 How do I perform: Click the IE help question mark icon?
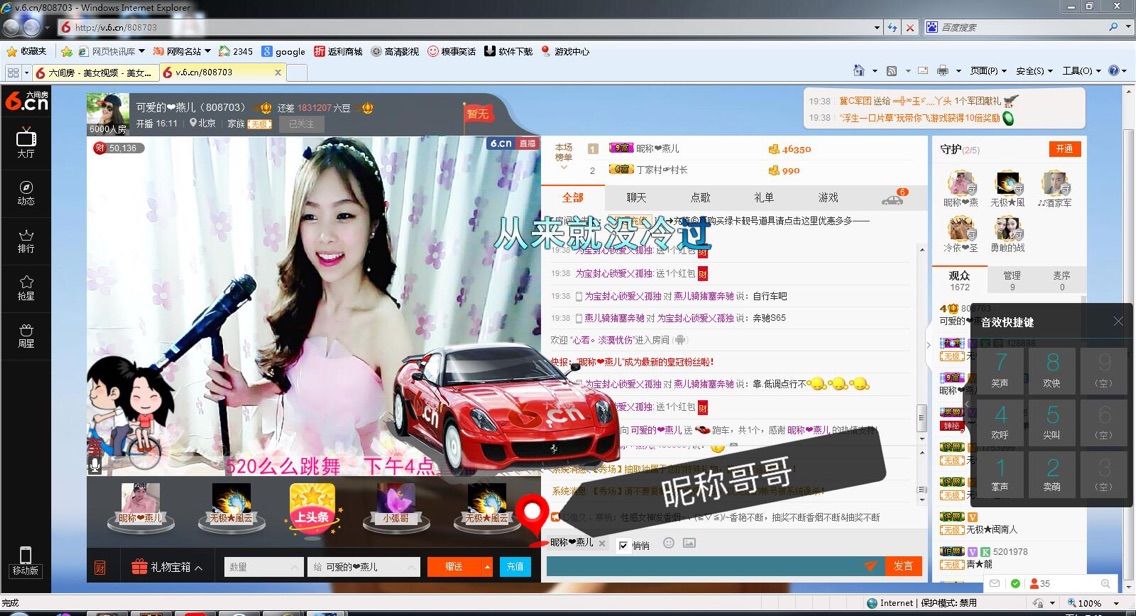click(1114, 71)
